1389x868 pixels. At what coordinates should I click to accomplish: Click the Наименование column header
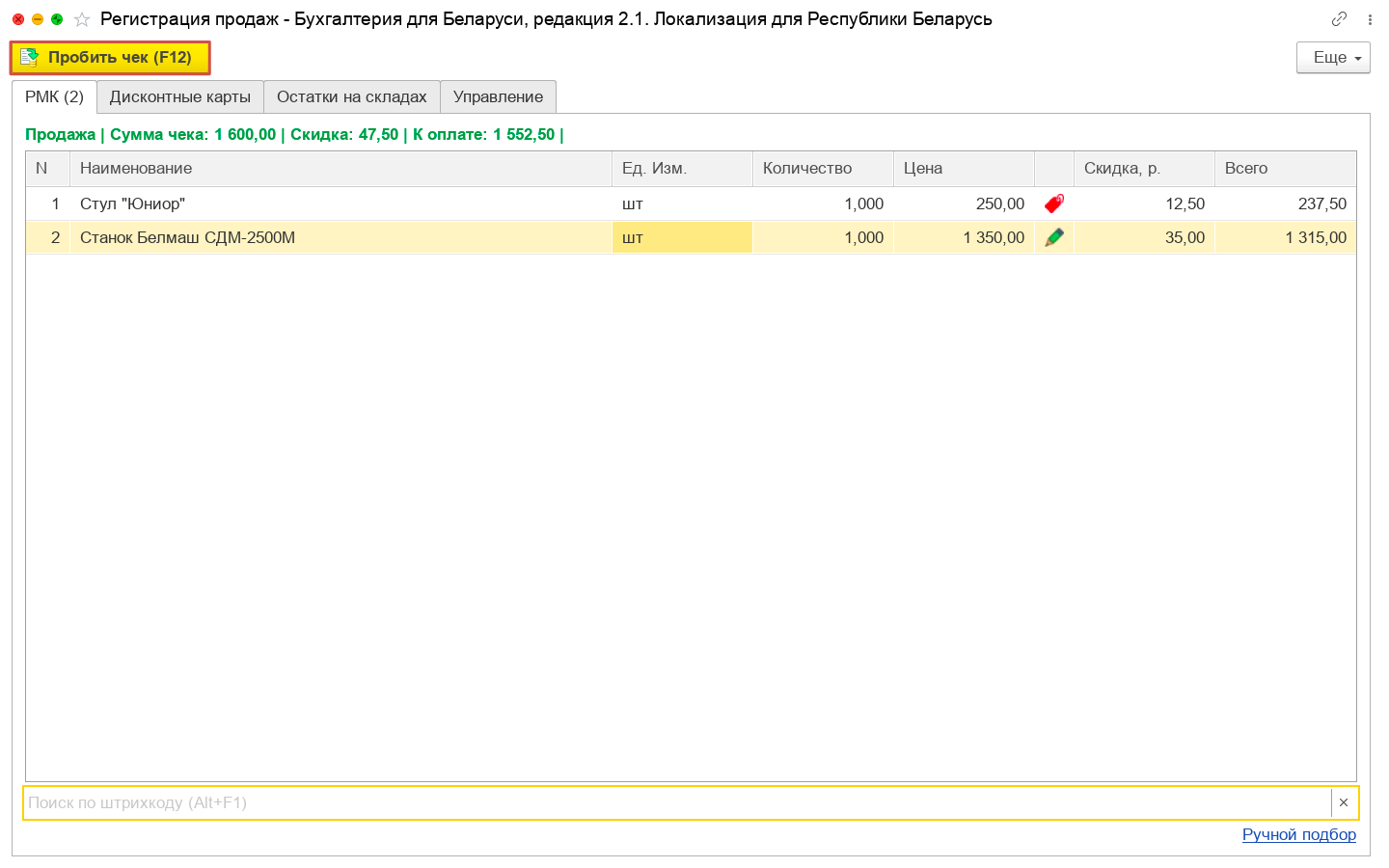[136, 168]
